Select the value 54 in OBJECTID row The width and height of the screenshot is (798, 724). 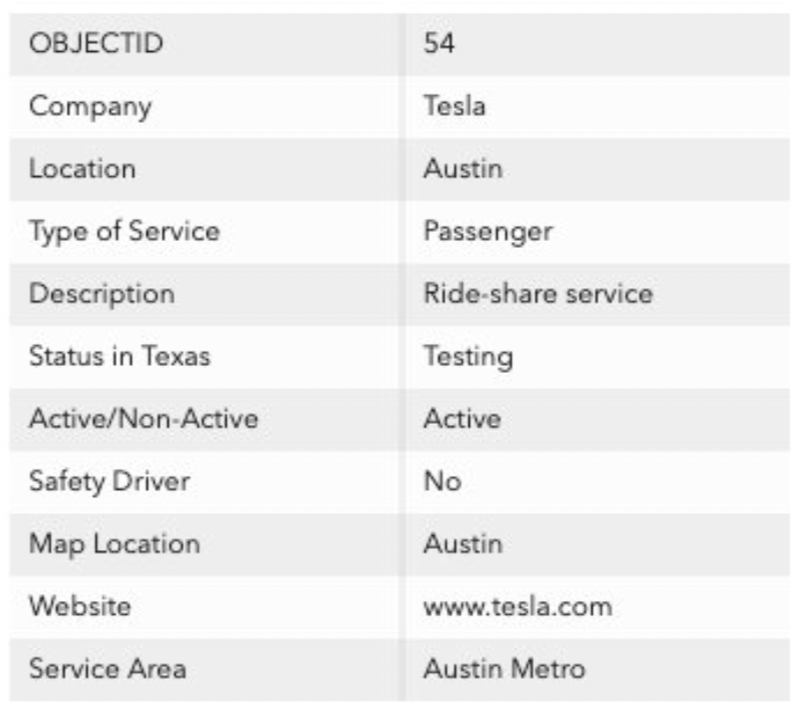coord(439,45)
